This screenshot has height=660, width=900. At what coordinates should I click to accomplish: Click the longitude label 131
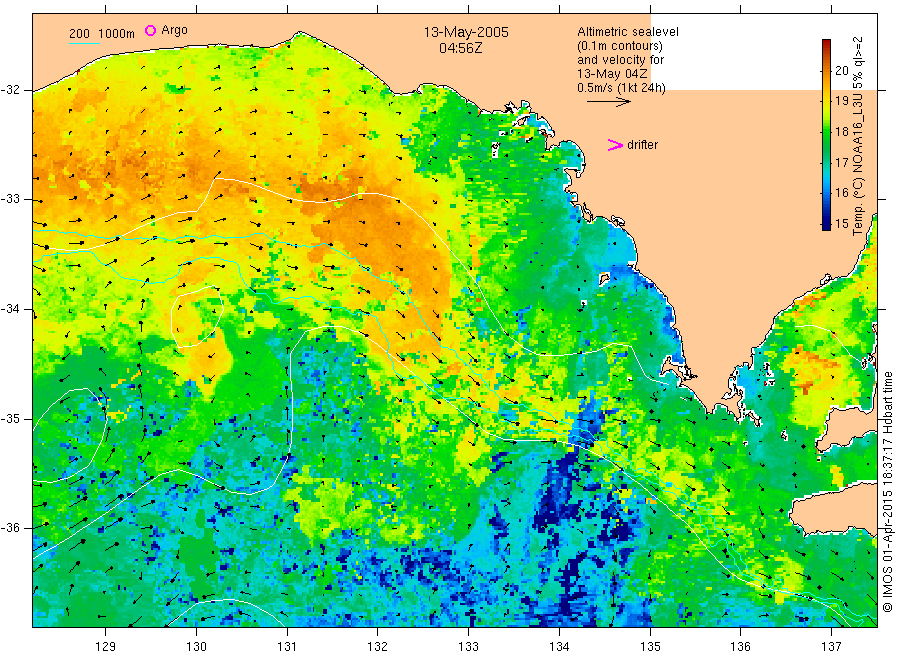(287, 647)
